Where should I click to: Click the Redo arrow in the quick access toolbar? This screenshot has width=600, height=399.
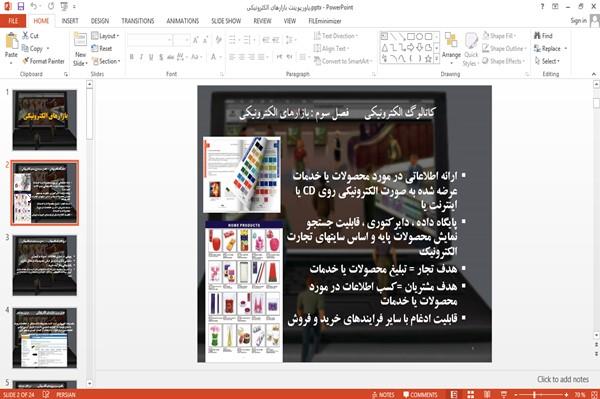pyautogui.click(x=51, y=7)
